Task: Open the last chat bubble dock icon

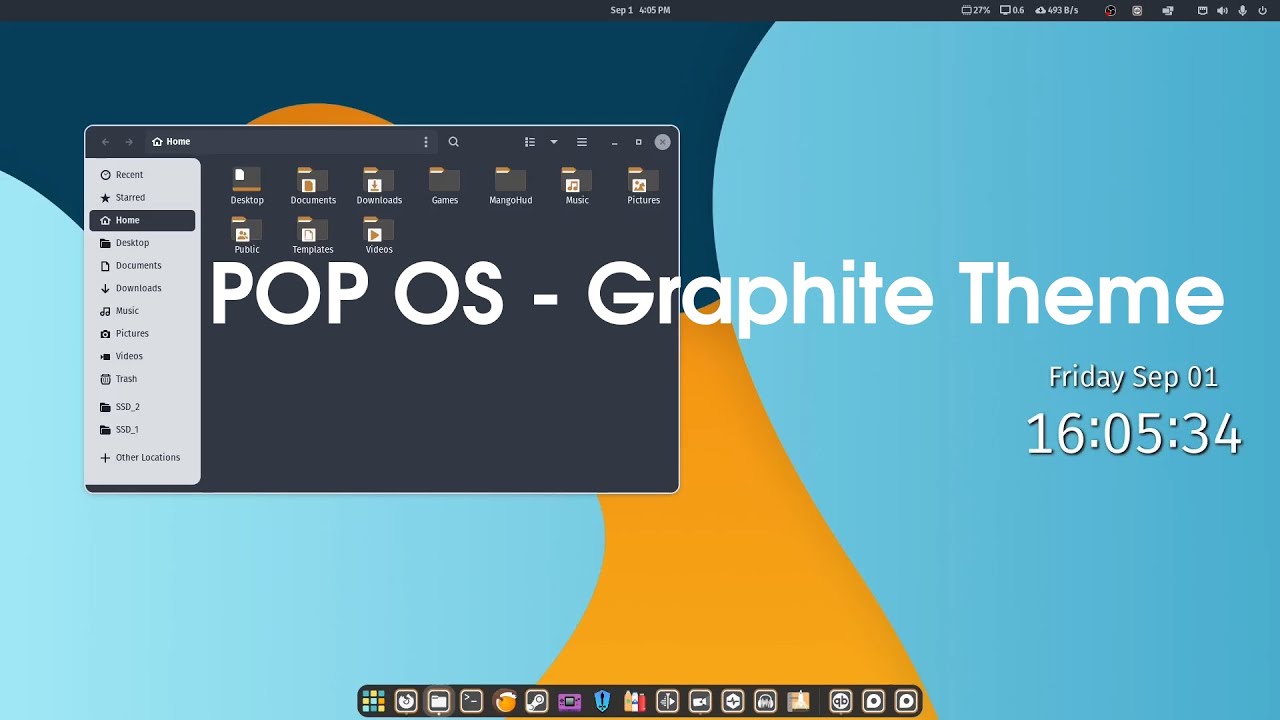Action: coord(906,701)
